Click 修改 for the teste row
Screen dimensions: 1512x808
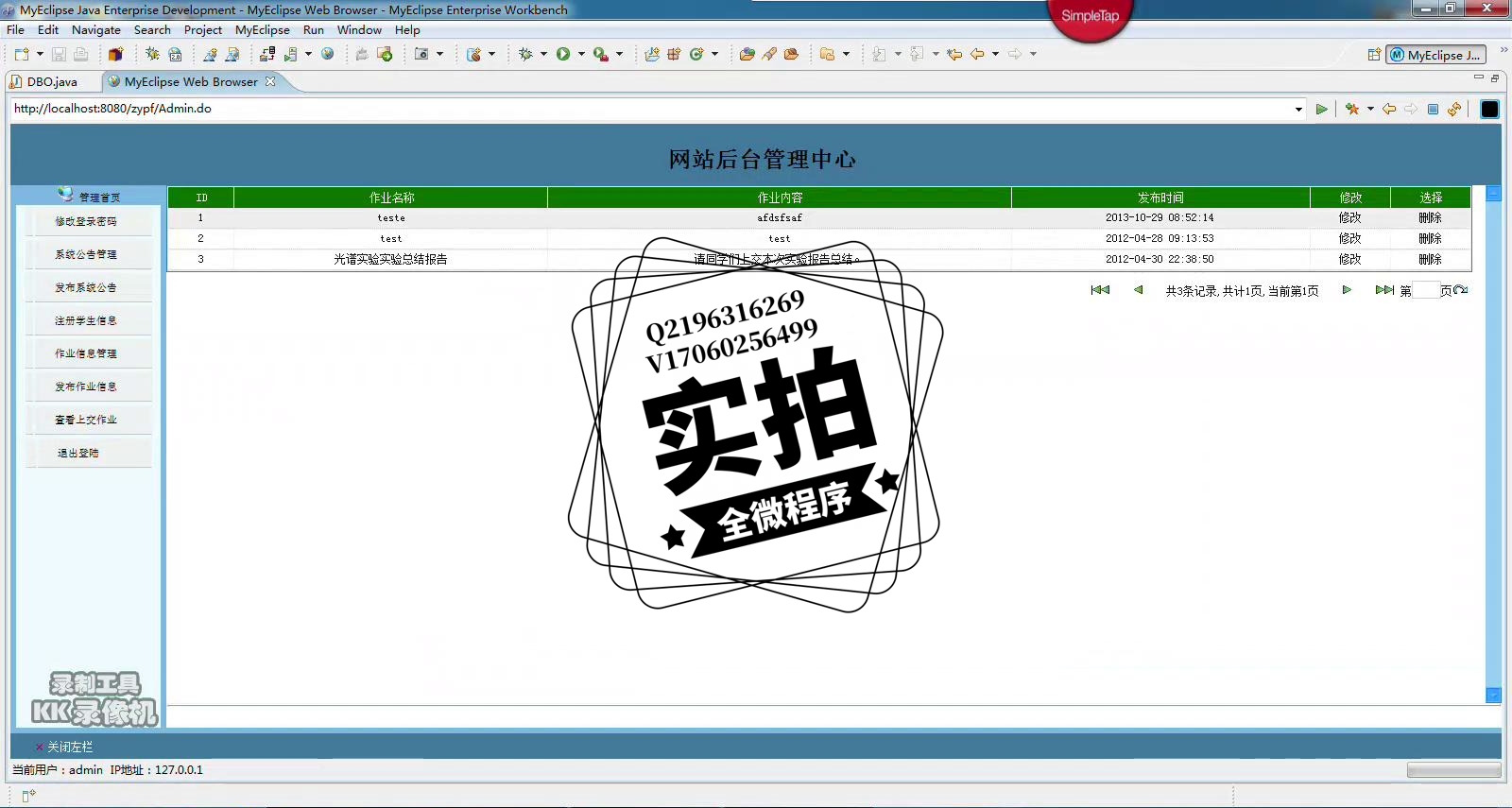[1349, 217]
